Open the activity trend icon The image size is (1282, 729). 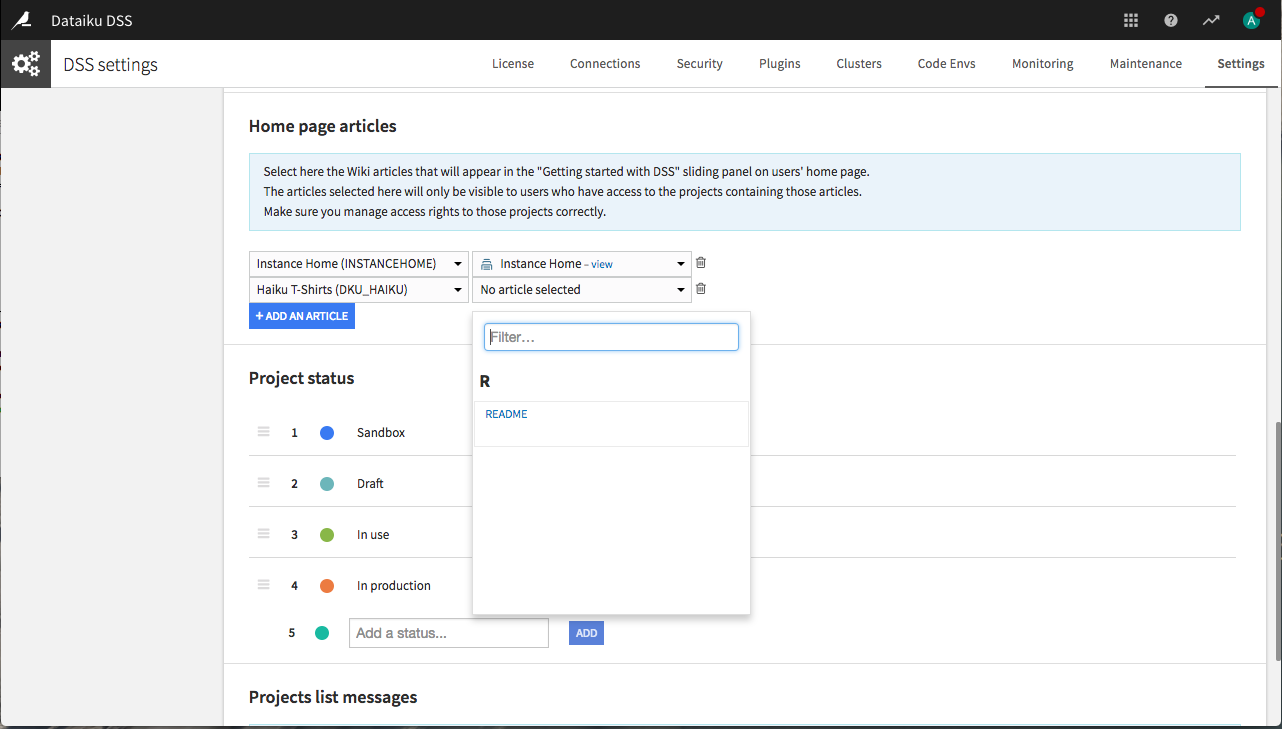[x=1211, y=20]
